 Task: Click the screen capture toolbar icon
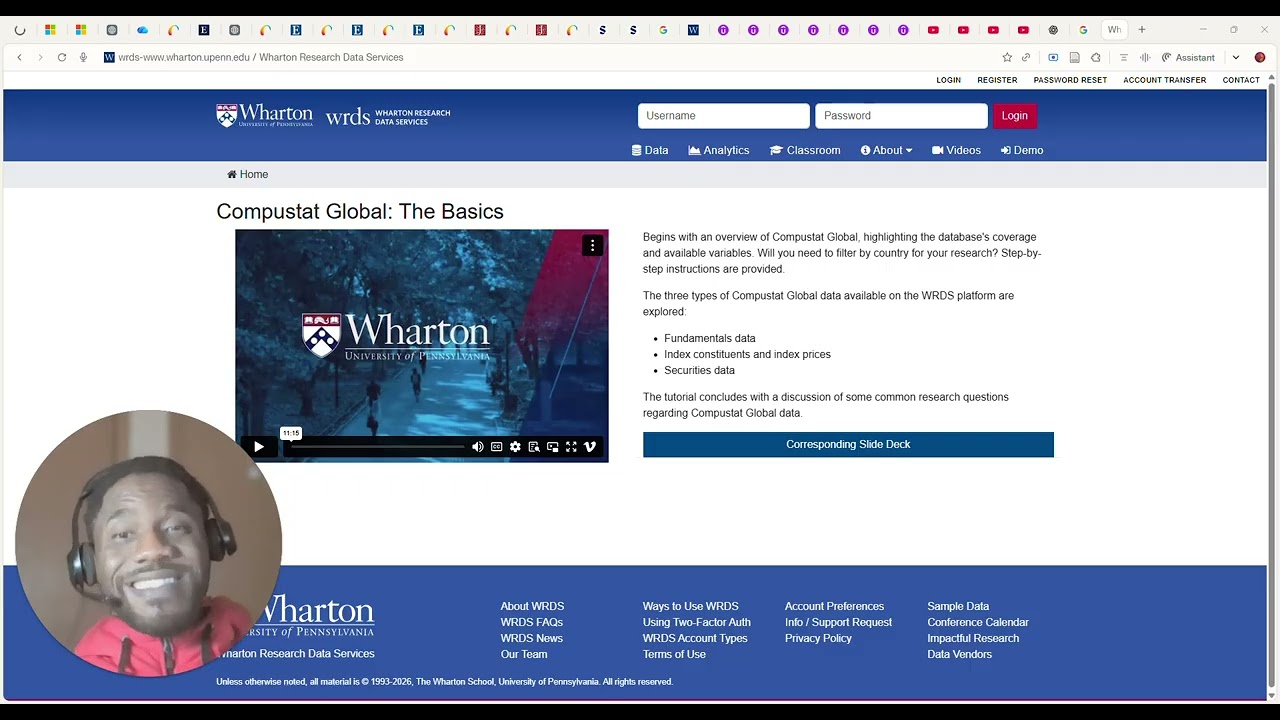coord(1053,58)
